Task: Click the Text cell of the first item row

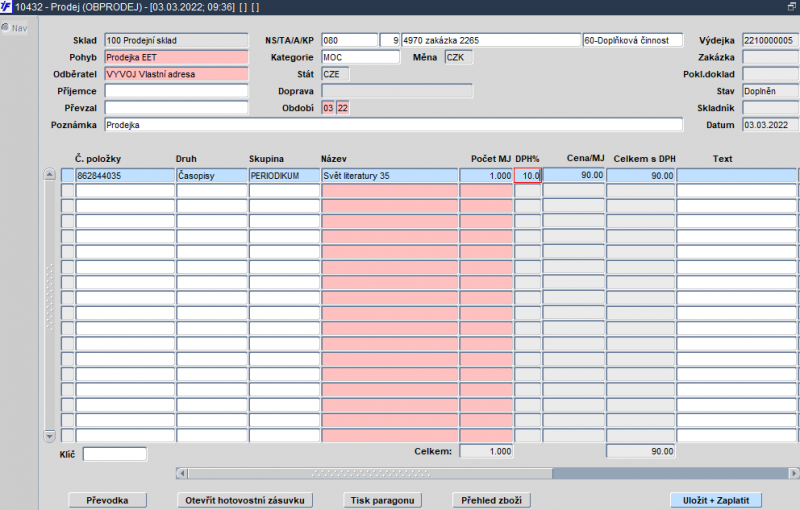Action: pos(737,175)
